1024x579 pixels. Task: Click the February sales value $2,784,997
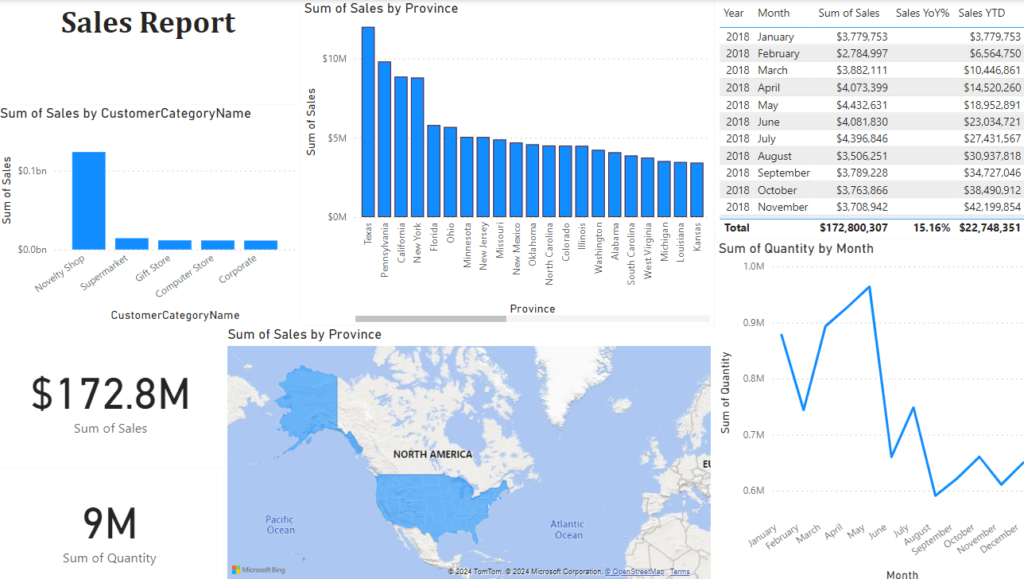coord(862,54)
